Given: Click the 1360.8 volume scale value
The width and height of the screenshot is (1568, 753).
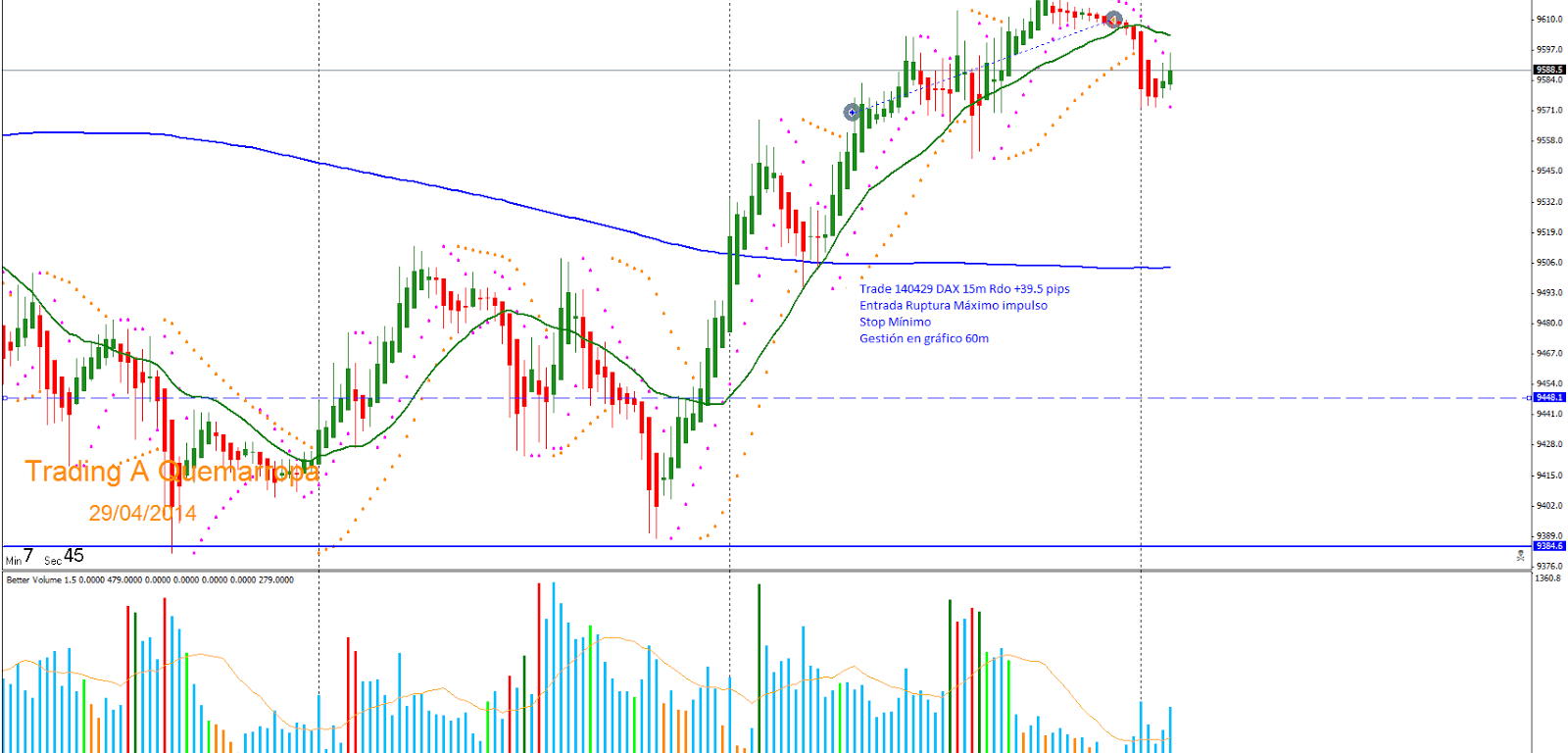Looking at the screenshot, I should click(1548, 578).
